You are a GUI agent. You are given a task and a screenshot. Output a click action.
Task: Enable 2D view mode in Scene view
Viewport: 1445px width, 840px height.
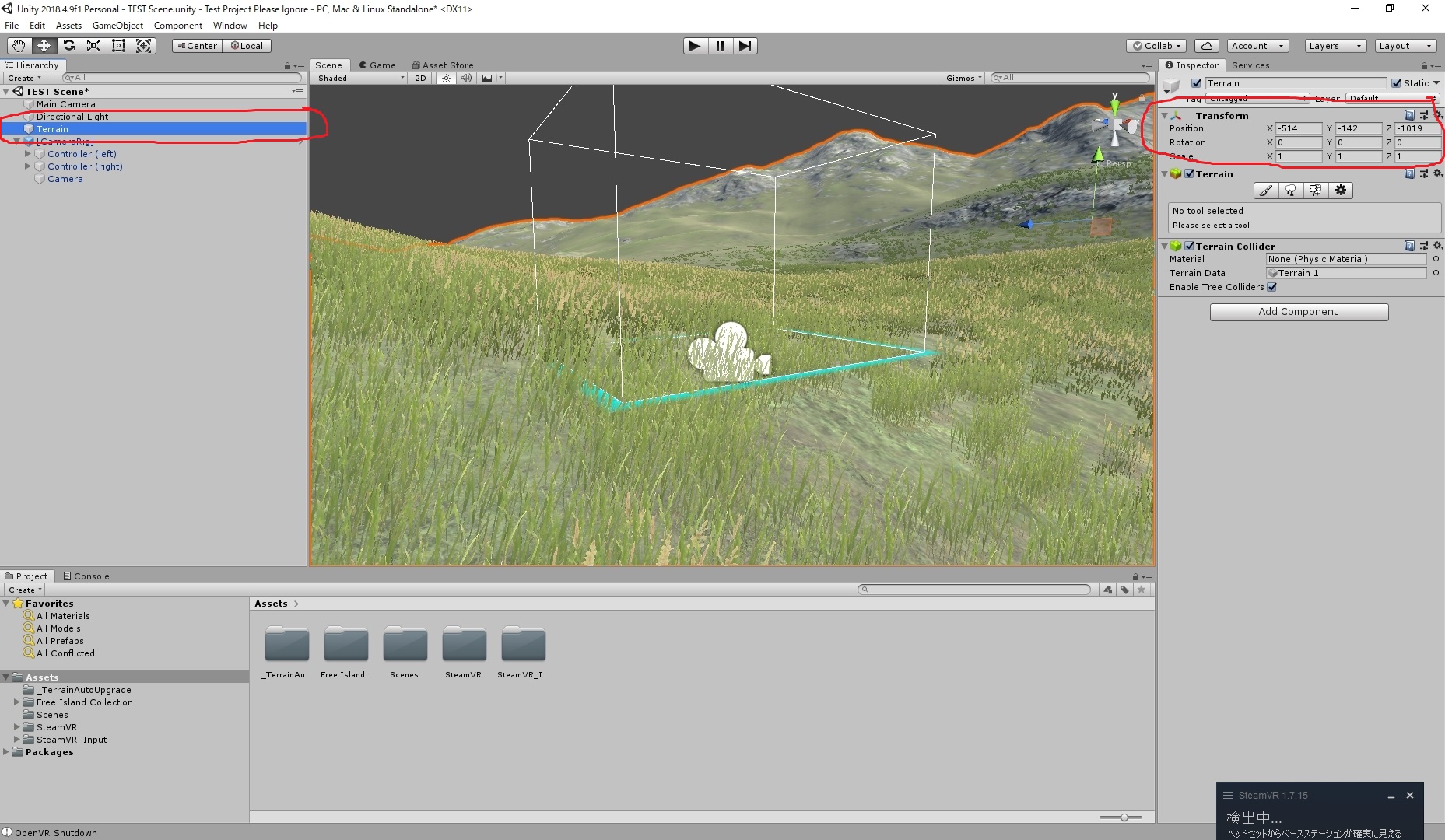tap(420, 78)
